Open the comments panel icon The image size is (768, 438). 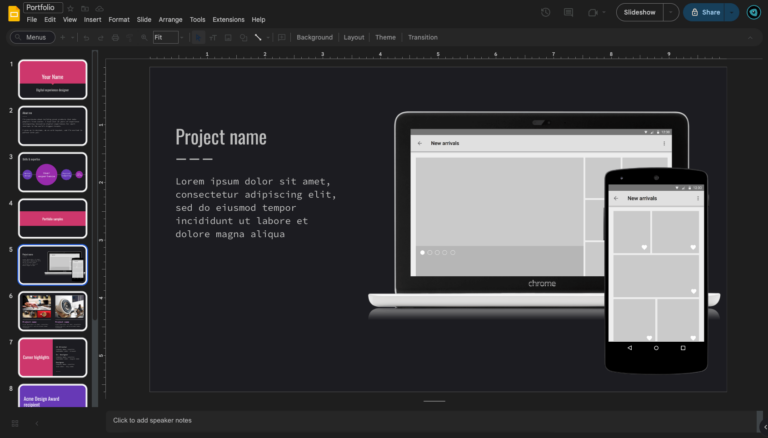tap(569, 12)
